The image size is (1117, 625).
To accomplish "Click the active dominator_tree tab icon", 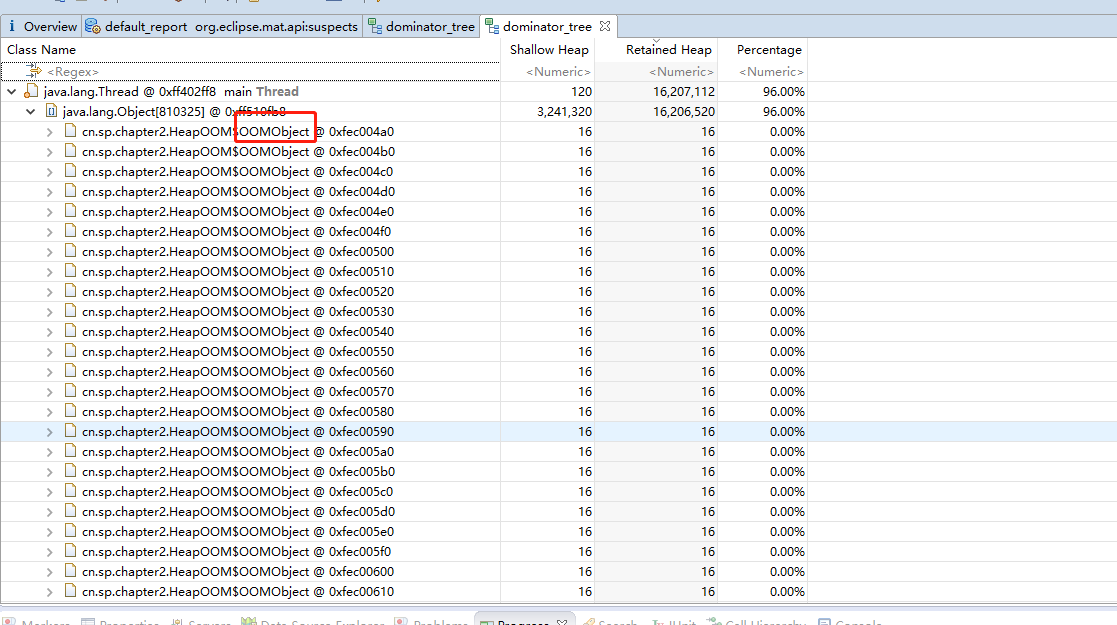I will point(492,26).
